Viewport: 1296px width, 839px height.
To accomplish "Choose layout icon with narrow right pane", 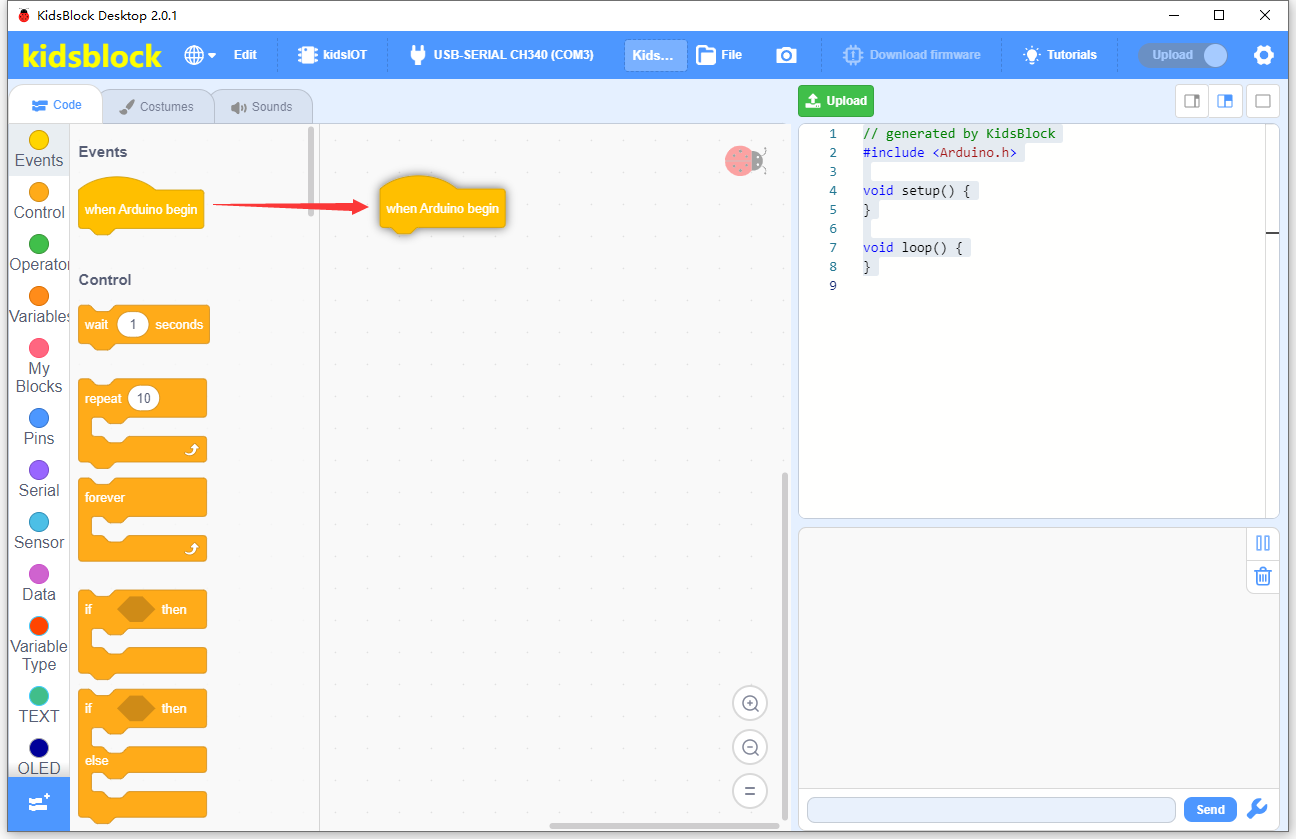I will (1192, 101).
